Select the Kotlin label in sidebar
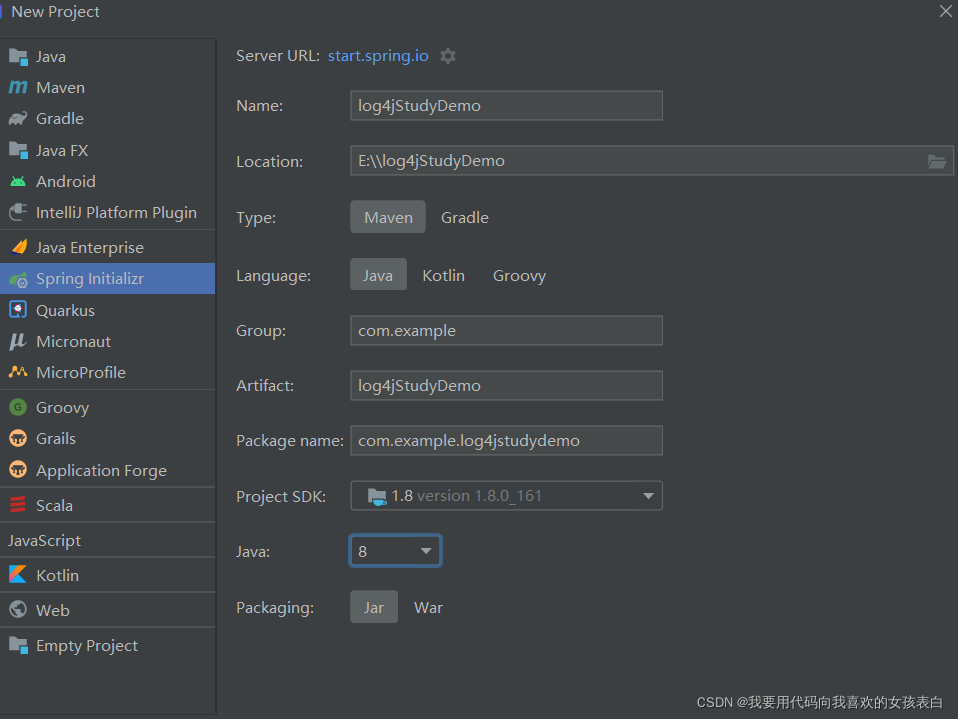 [57, 575]
